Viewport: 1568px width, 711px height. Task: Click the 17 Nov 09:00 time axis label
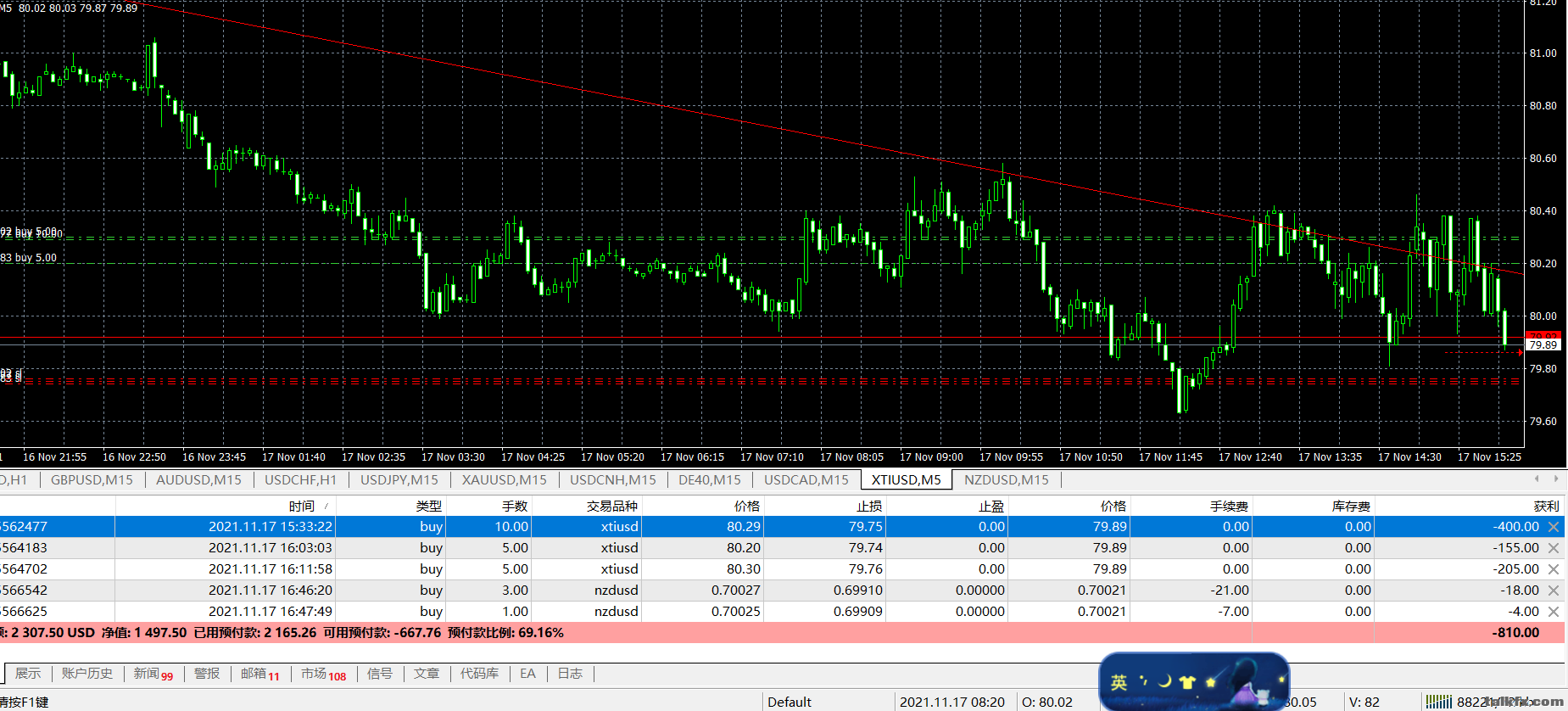(931, 457)
